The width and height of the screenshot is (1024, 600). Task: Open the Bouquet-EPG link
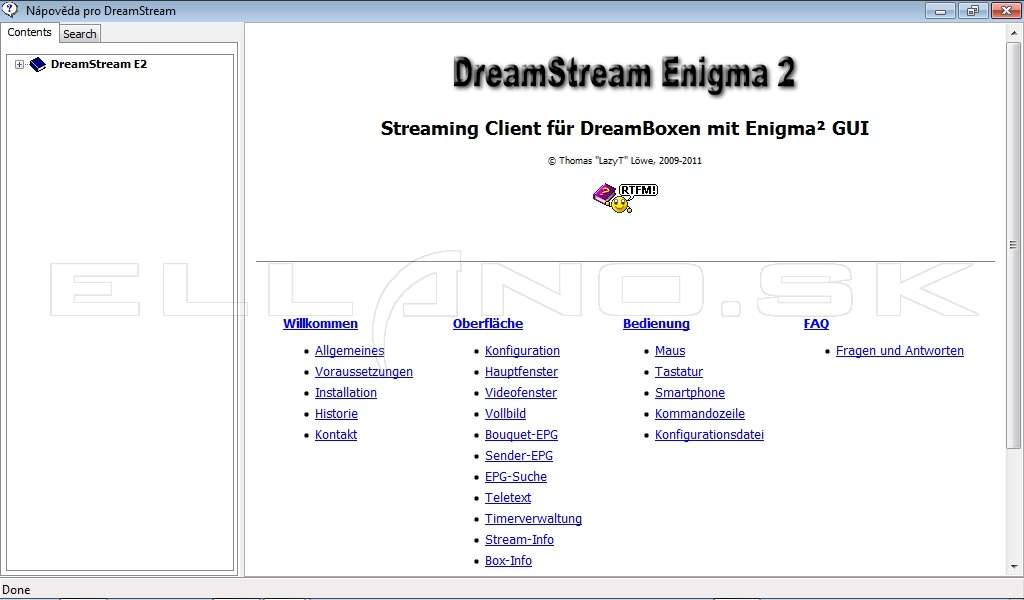coord(521,435)
